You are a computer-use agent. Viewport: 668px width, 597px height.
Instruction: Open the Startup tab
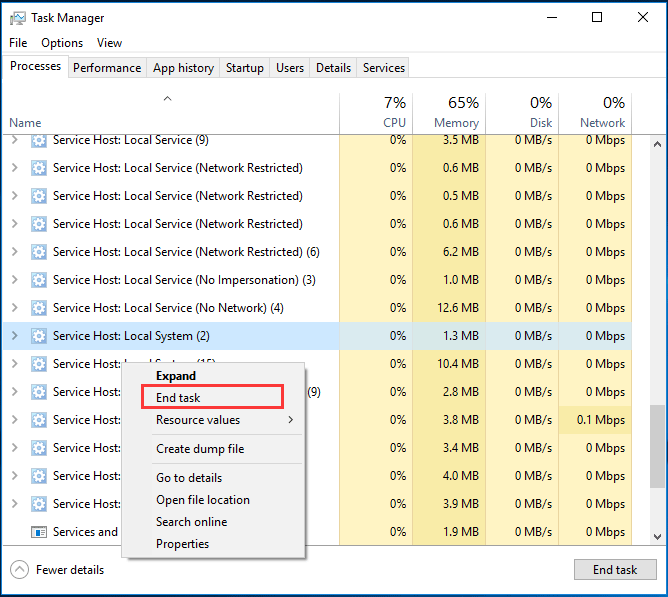(x=245, y=68)
